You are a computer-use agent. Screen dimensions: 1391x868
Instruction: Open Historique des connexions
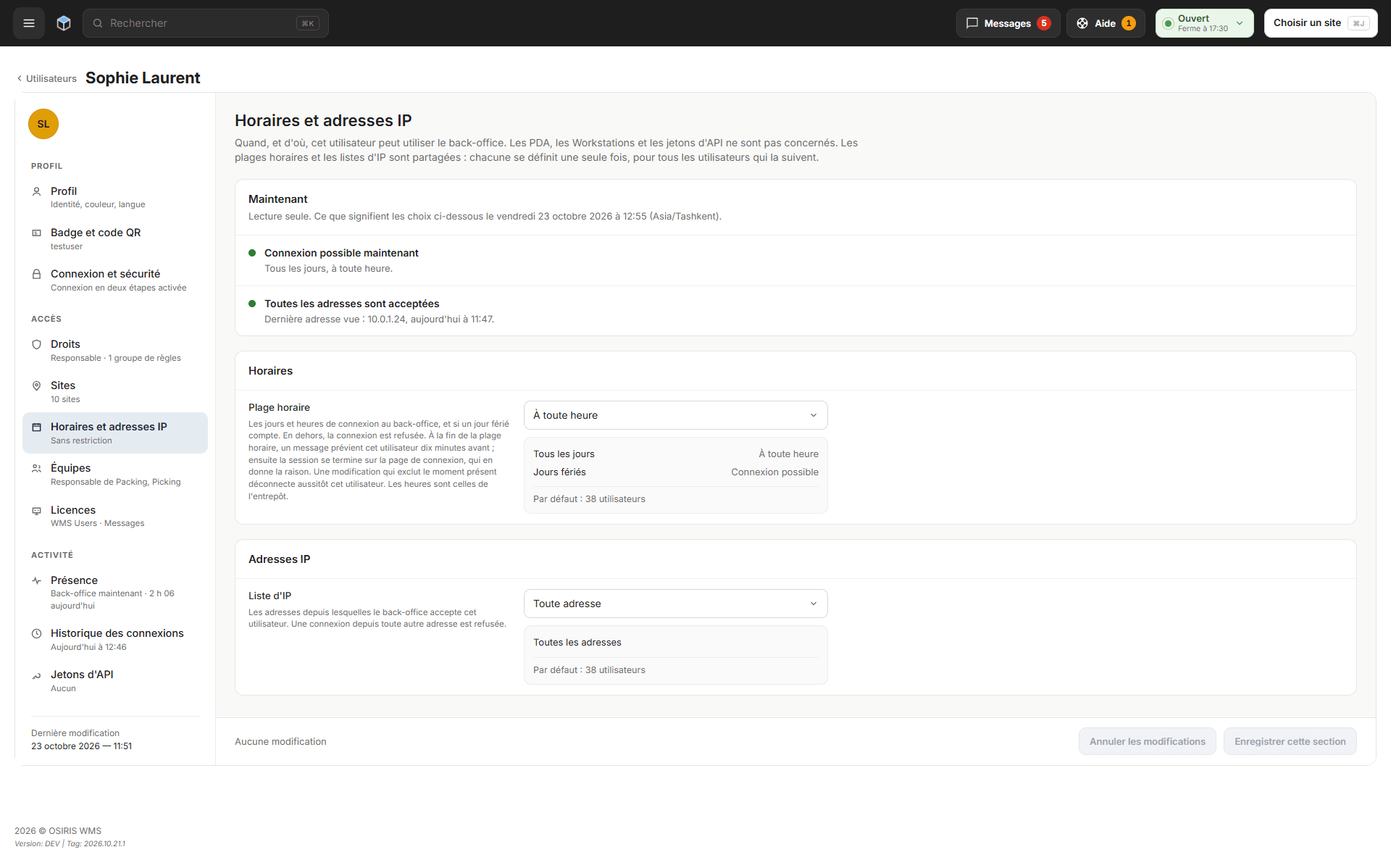[x=115, y=640]
